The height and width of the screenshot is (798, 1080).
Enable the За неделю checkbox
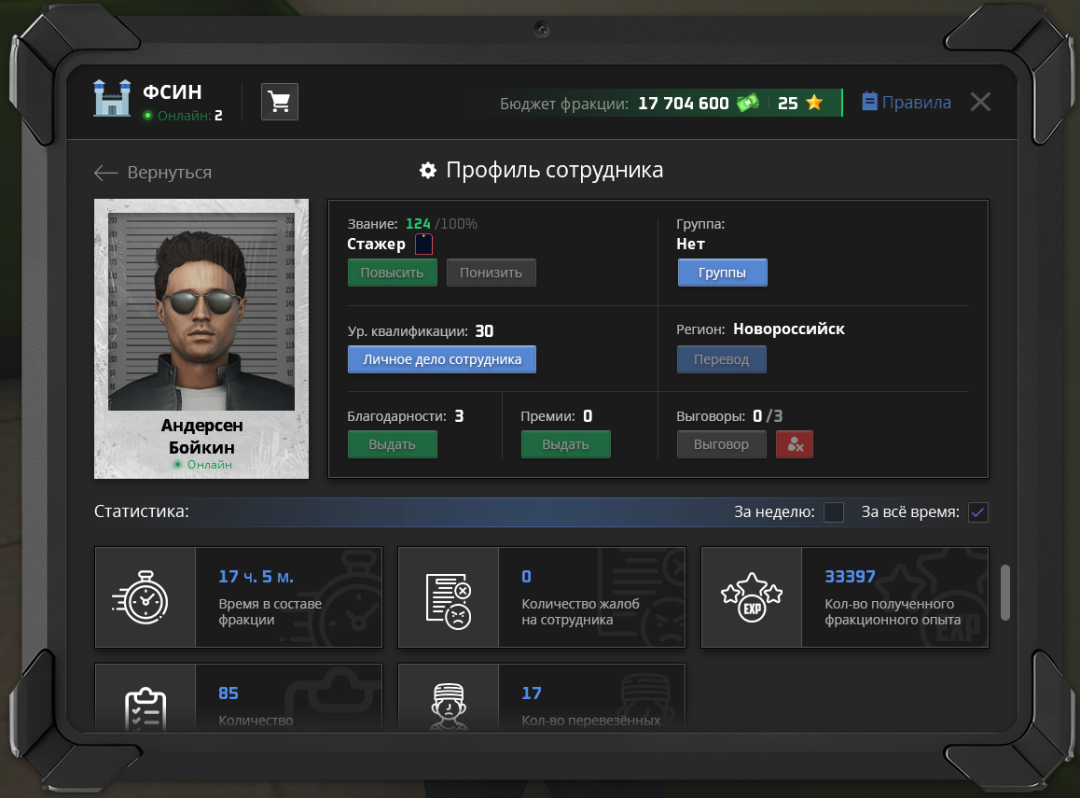pos(833,512)
